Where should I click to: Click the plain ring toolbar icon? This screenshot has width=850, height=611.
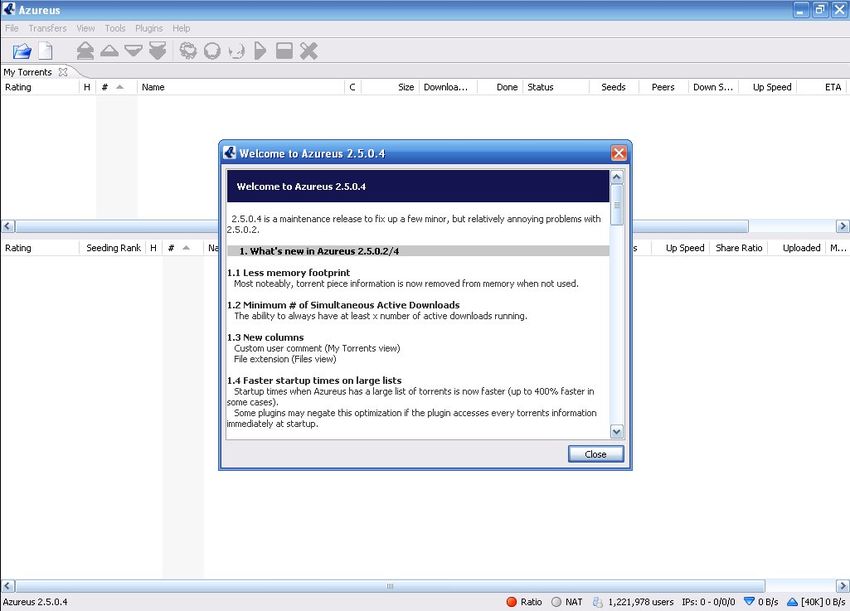(212, 51)
